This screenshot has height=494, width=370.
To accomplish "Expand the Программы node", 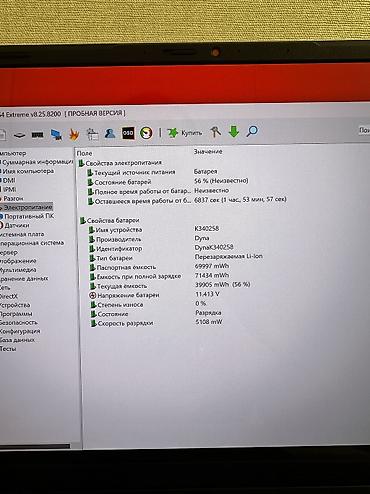I will pyautogui.click(x=16, y=314).
